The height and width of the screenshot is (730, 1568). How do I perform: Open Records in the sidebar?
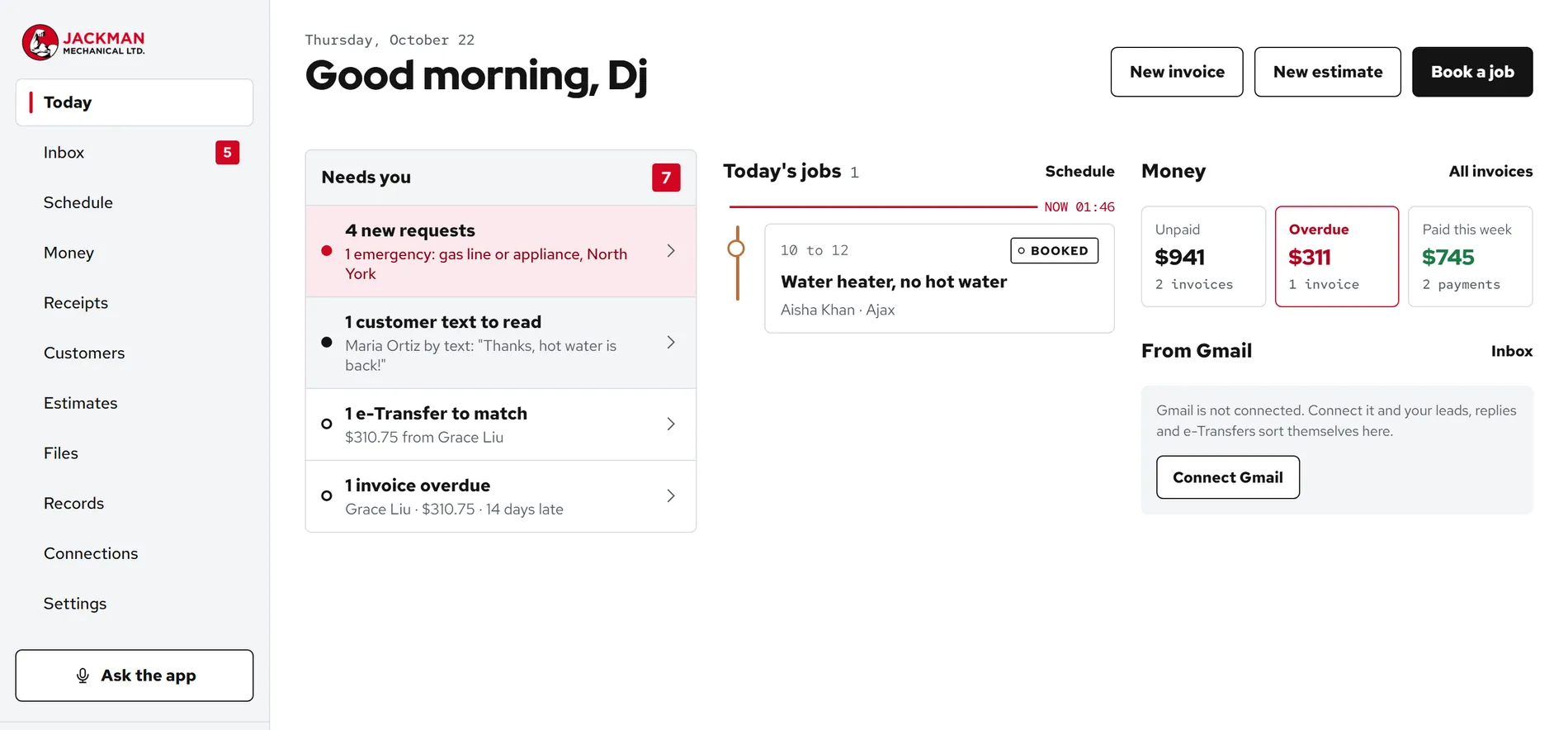click(135, 504)
